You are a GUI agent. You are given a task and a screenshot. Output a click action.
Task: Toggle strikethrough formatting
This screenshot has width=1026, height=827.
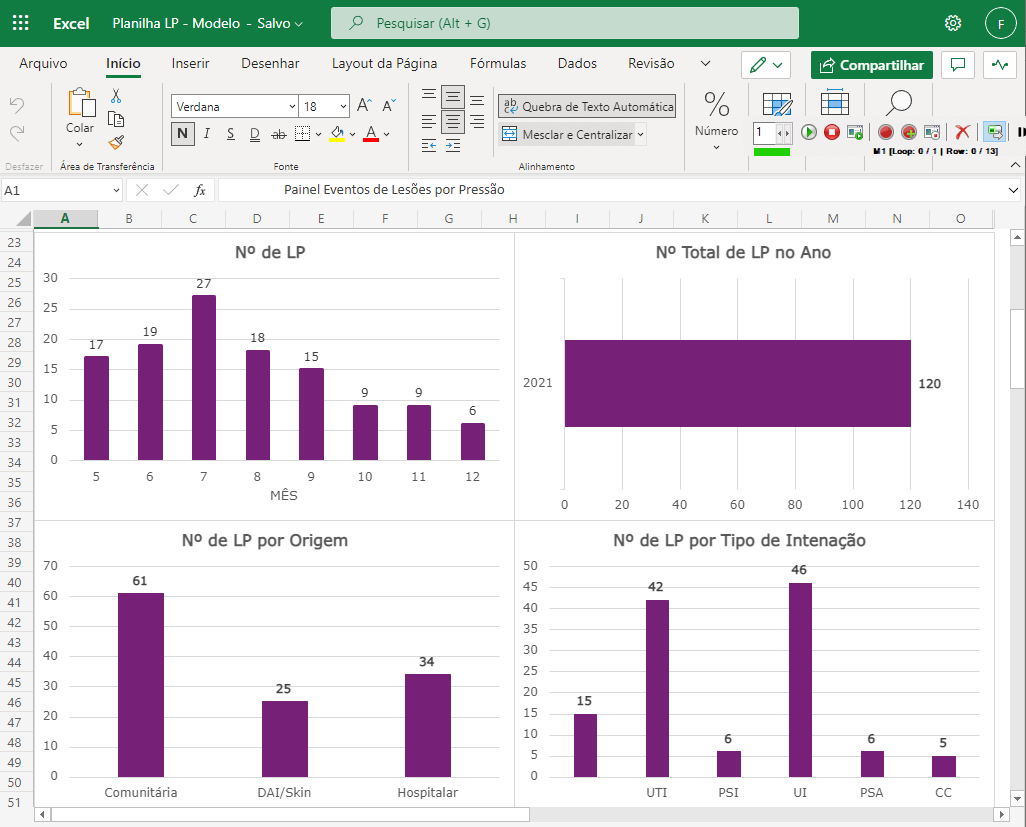[x=279, y=134]
